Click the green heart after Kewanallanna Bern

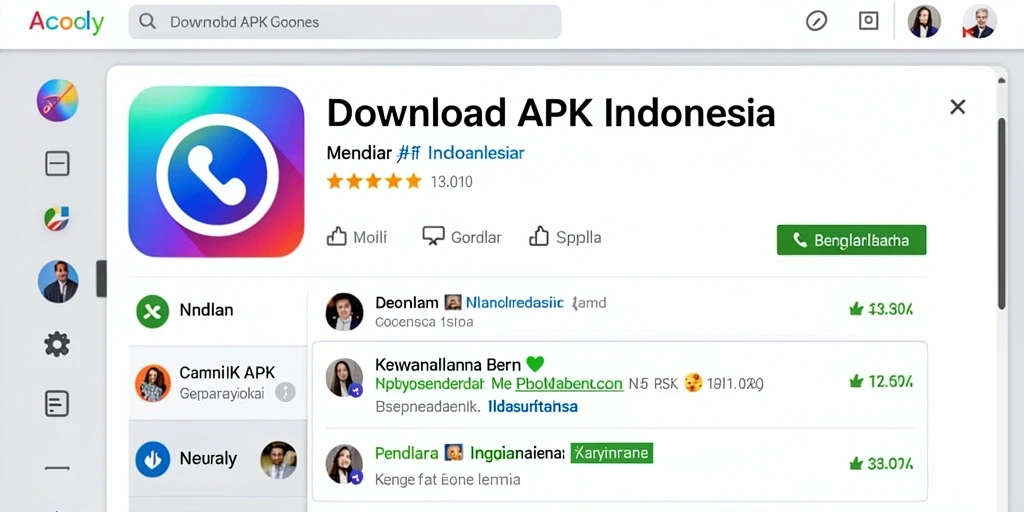click(x=535, y=363)
